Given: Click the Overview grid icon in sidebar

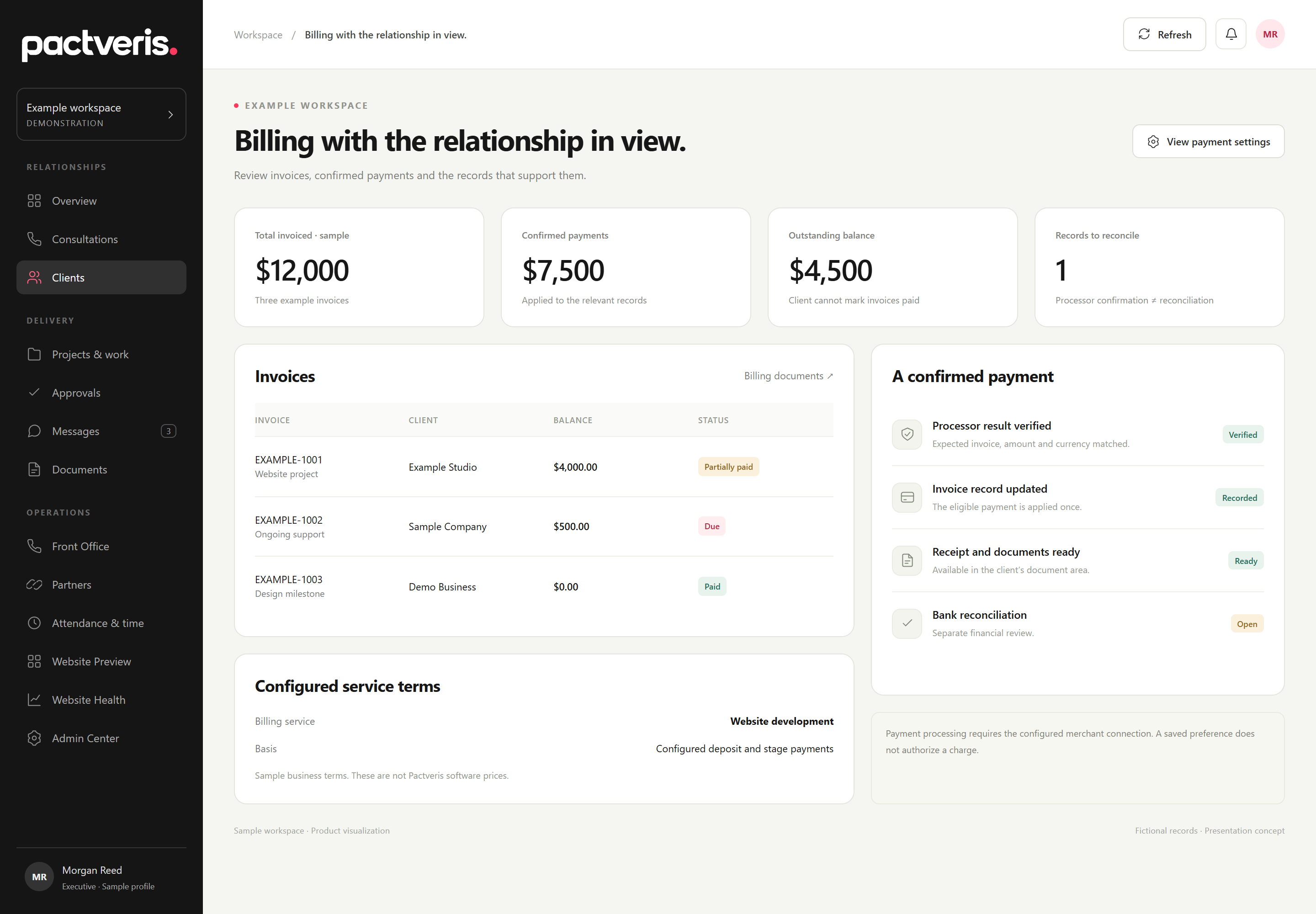Looking at the screenshot, I should click(34, 201).
